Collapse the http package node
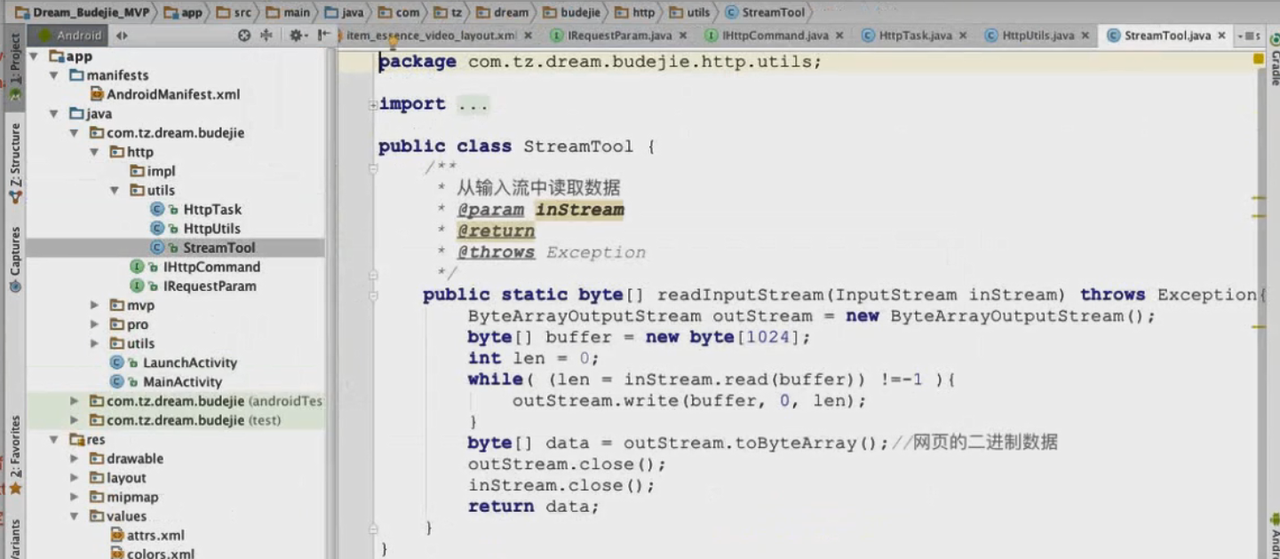This screenshot has width=1280, height=559. (94, 152)
